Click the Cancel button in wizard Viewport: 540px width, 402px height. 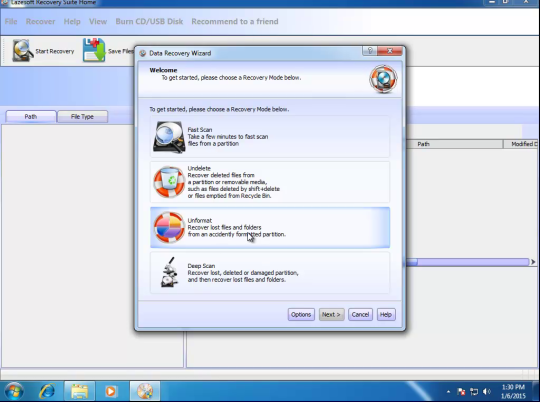[x=360, y=315]
